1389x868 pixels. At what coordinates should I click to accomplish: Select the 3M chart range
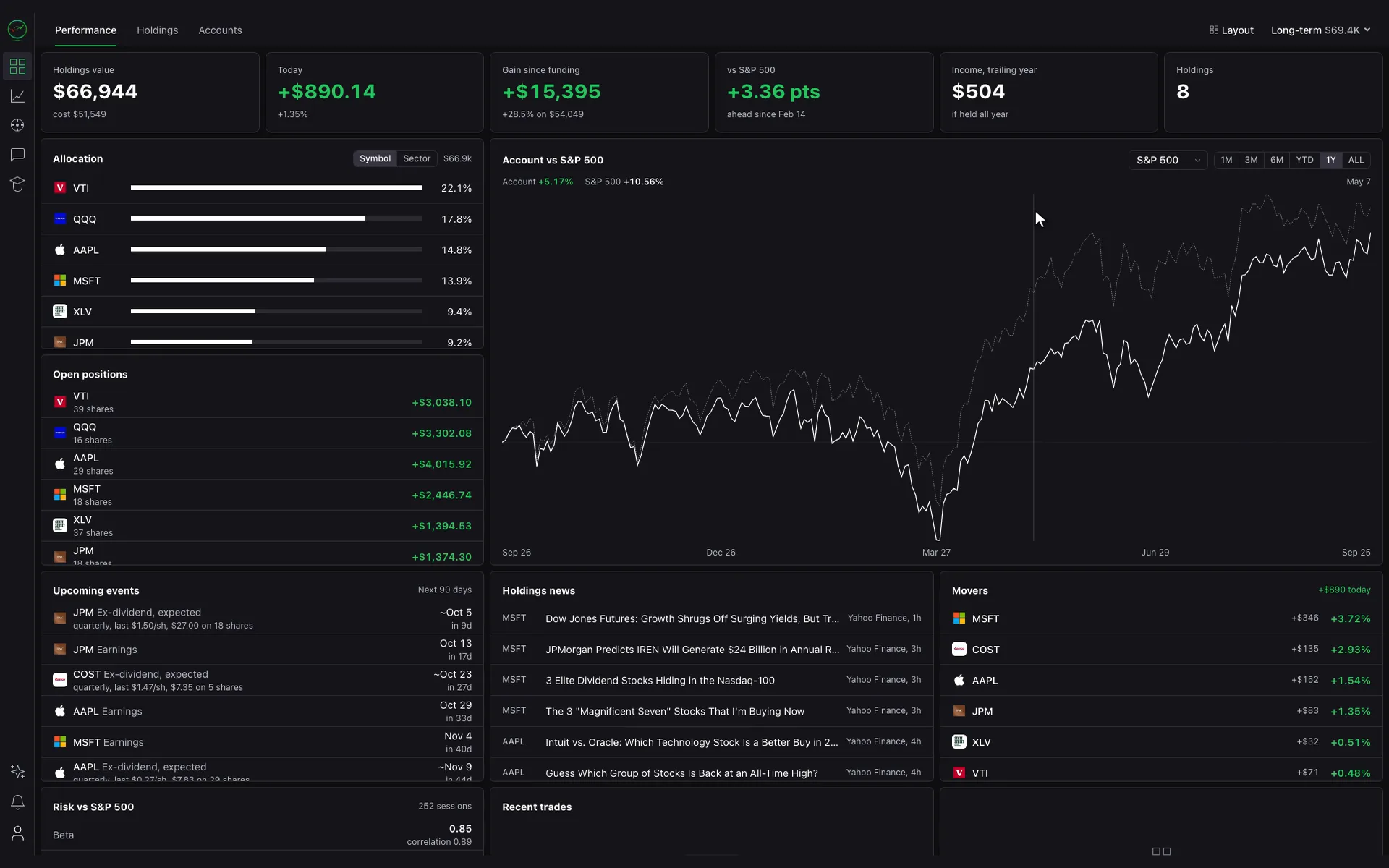1251,160
